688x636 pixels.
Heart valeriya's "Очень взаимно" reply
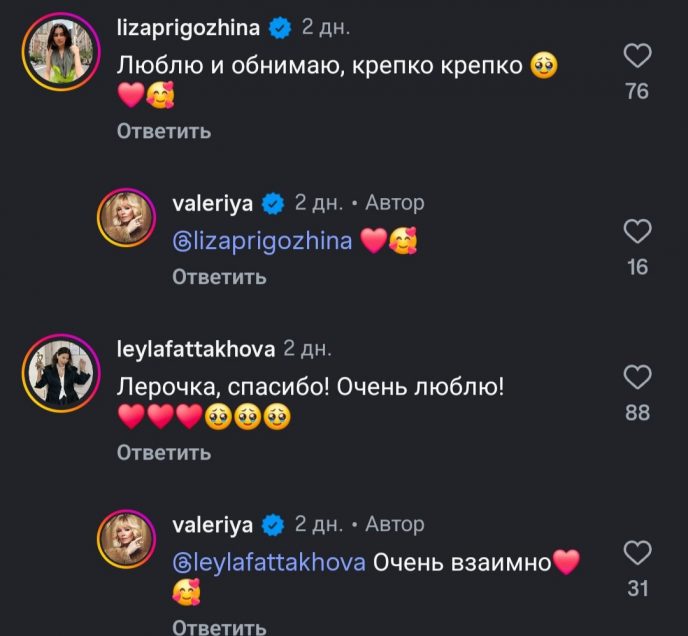(637, 553)
